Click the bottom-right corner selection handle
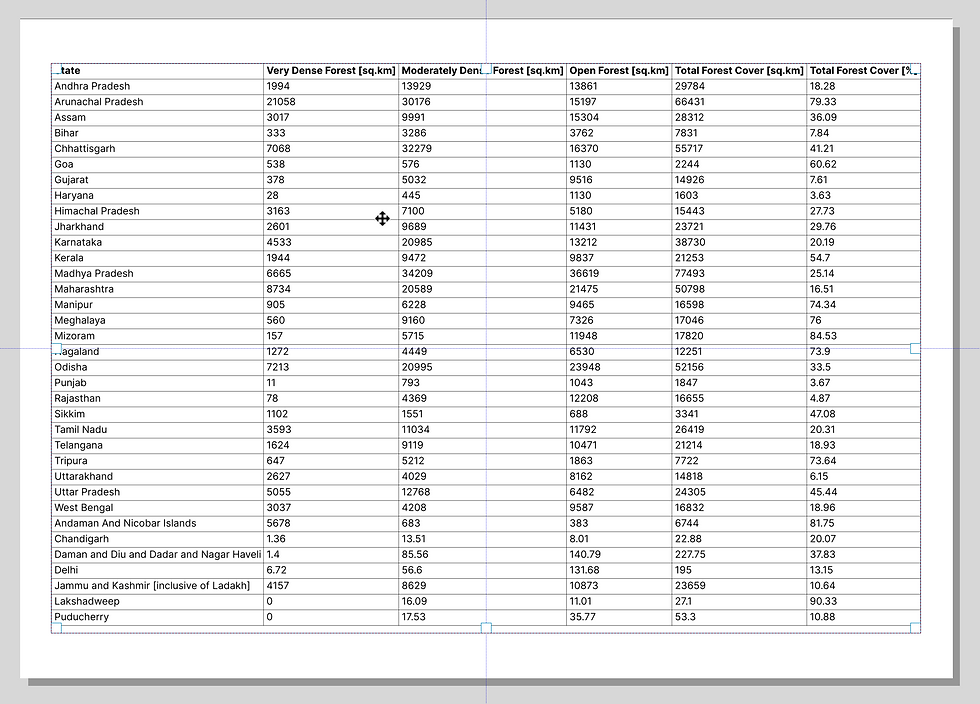This screenshot has height=704, width=980. click(x=915, y=628)
